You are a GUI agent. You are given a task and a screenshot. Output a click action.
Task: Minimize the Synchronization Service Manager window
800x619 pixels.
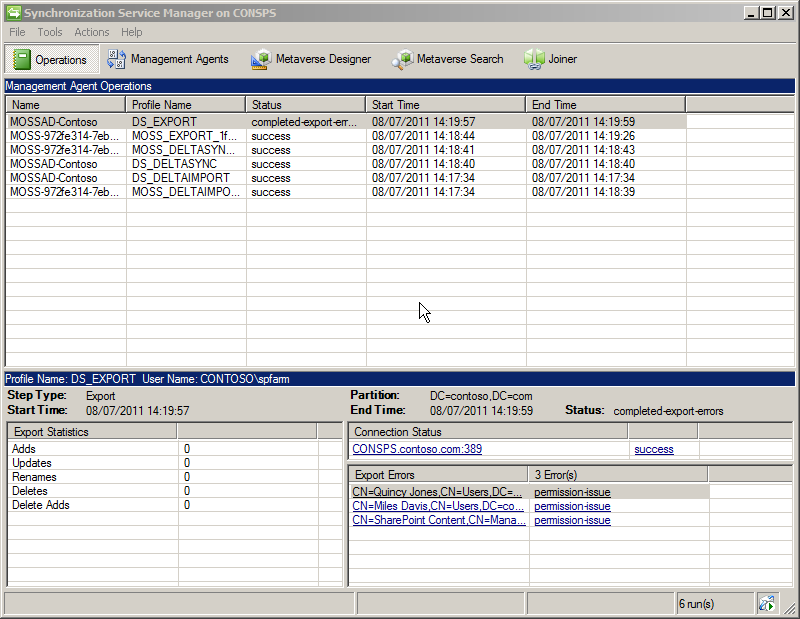[x=751, y=13]
